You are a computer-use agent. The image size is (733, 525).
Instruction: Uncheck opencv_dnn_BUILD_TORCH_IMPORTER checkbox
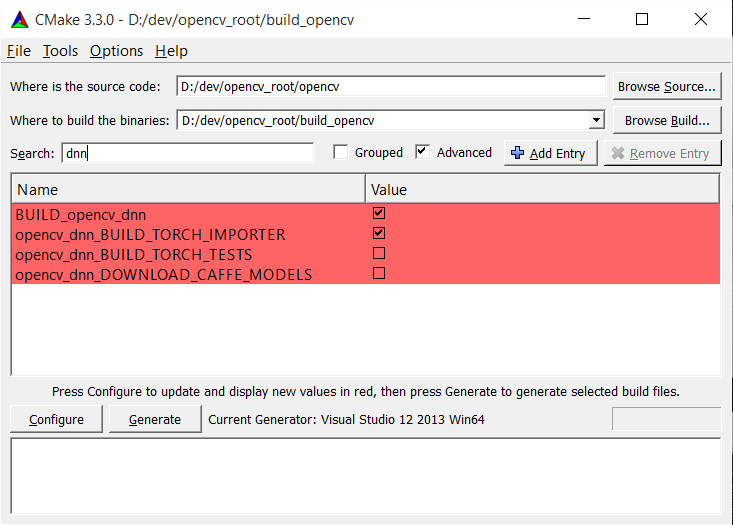coord(379,233)
